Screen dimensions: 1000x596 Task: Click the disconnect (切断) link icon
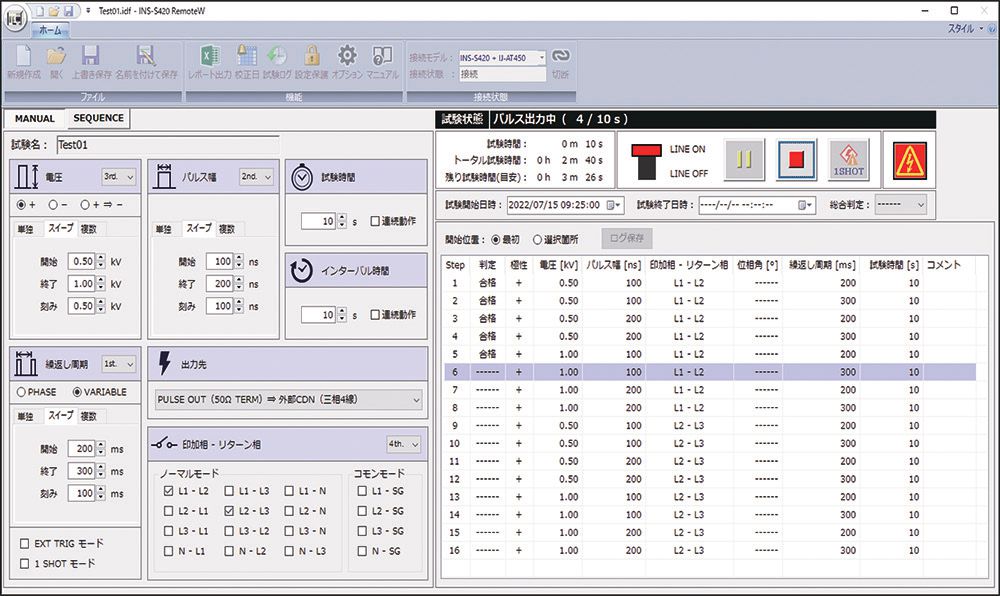coord(561,56)
